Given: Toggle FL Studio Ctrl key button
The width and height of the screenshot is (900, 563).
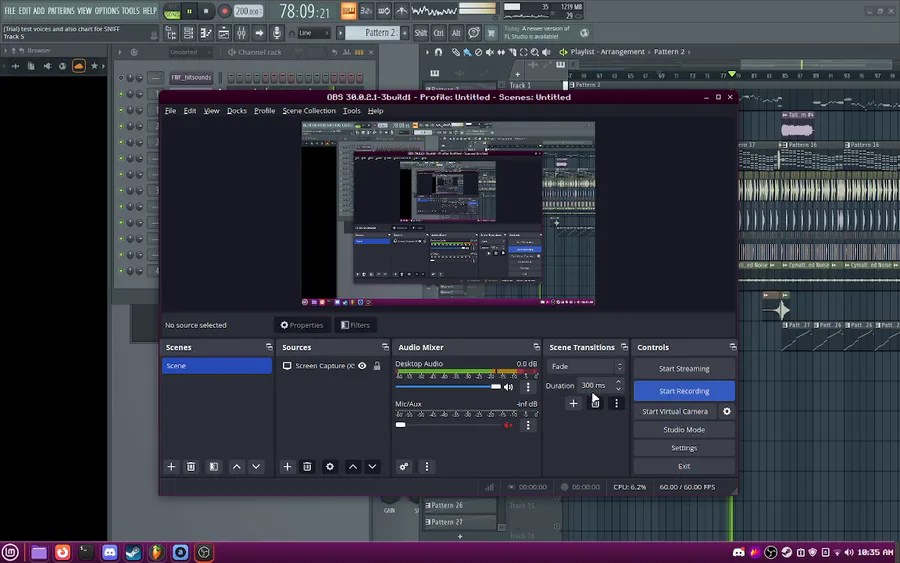Looking at the screenshot, I should click(x=439, y=33).
